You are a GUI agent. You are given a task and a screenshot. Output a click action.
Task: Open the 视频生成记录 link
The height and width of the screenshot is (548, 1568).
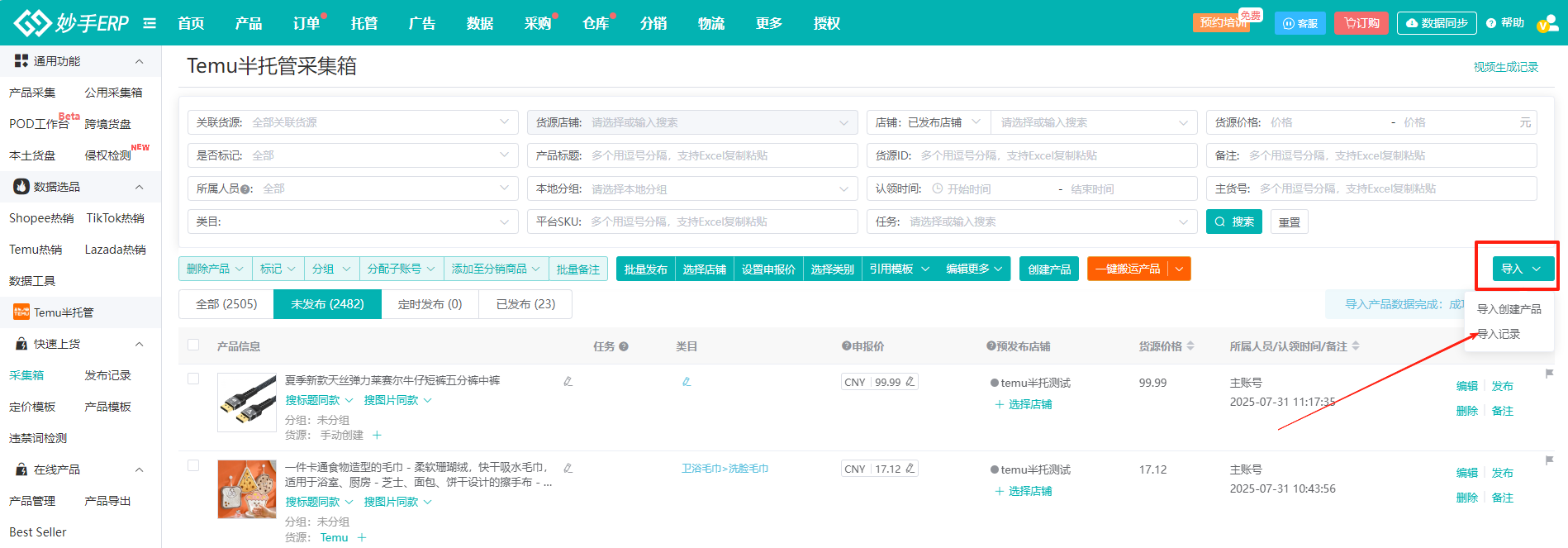pos(1506,67)
